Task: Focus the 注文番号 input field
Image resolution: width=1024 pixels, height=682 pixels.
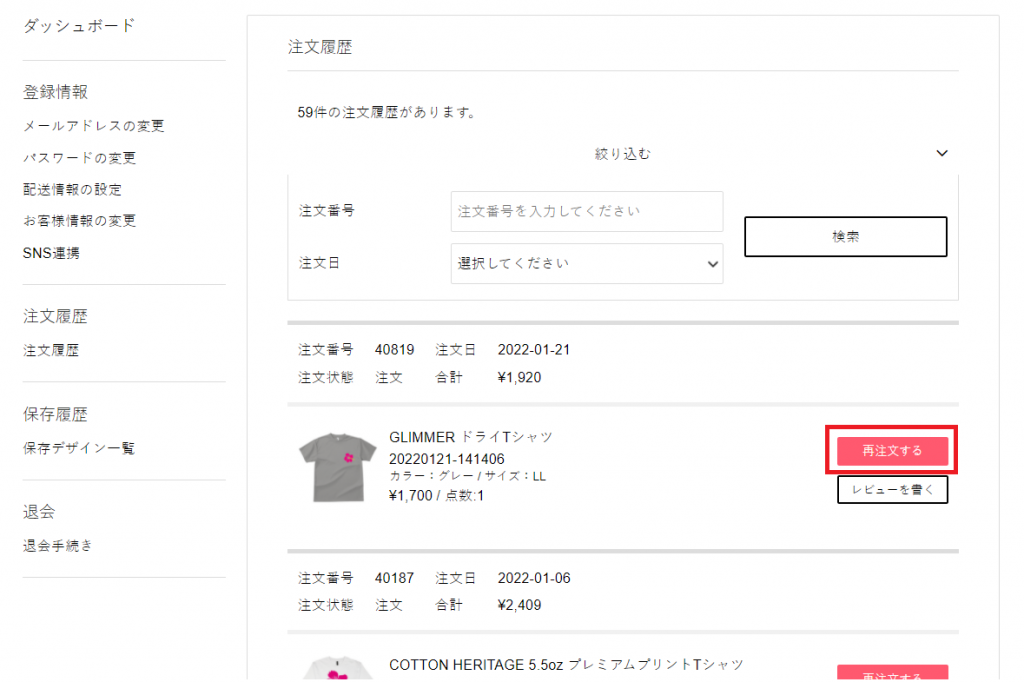Action: 586,211
